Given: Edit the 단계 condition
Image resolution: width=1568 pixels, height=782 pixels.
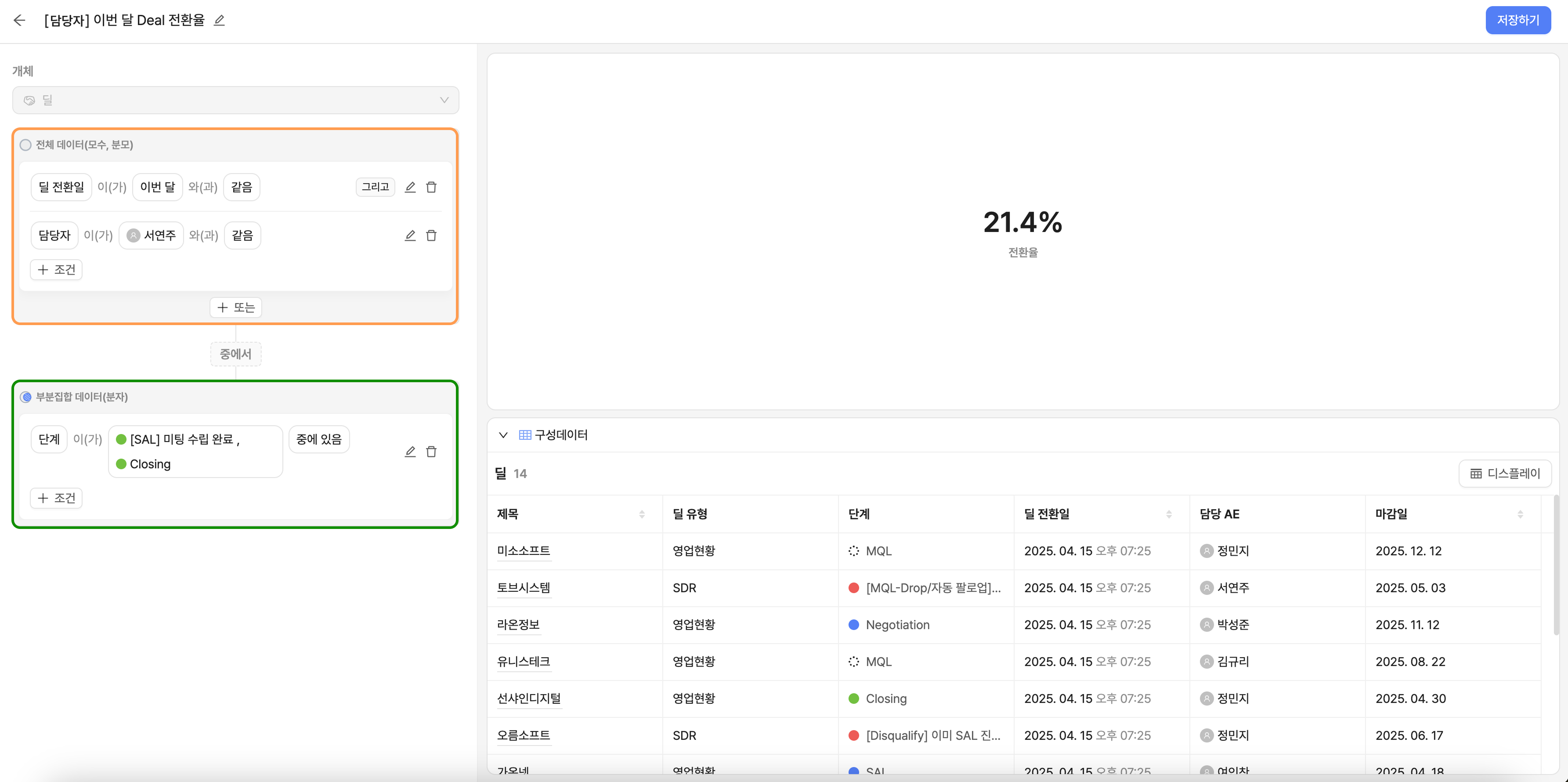Looking at the screenshot, I should pos(410,451).
